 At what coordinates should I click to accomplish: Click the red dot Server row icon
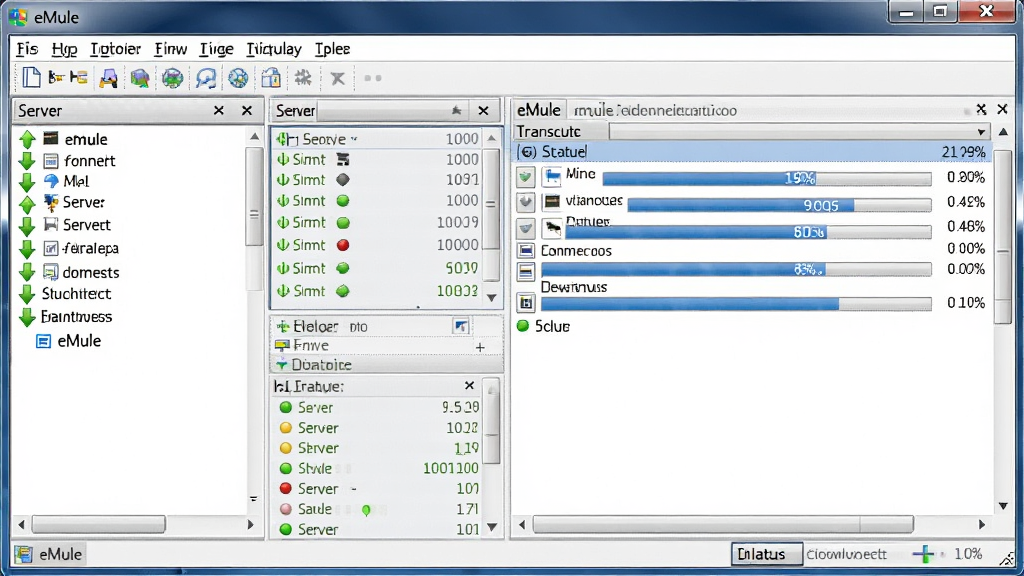point(285,488)
